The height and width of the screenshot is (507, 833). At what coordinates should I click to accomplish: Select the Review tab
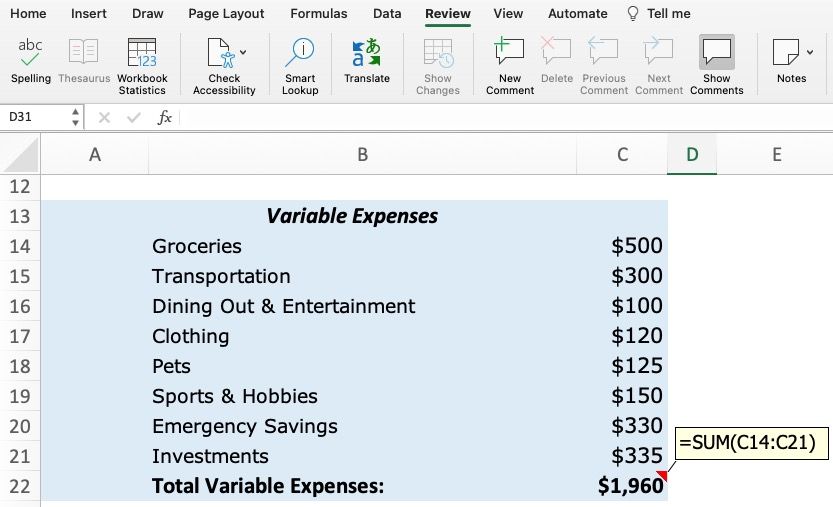[x=448, y=14]
